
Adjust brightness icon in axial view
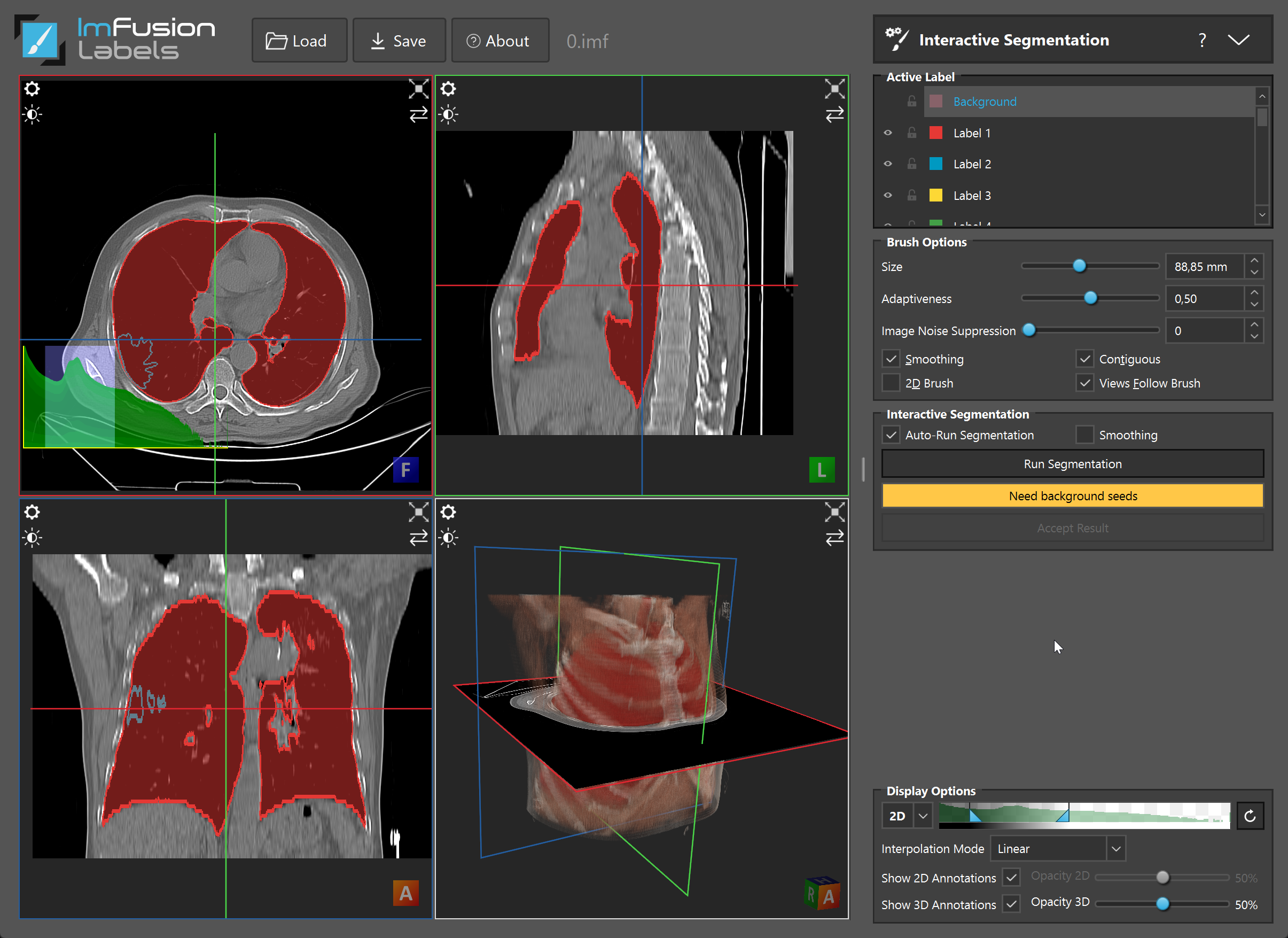point(33,115)
